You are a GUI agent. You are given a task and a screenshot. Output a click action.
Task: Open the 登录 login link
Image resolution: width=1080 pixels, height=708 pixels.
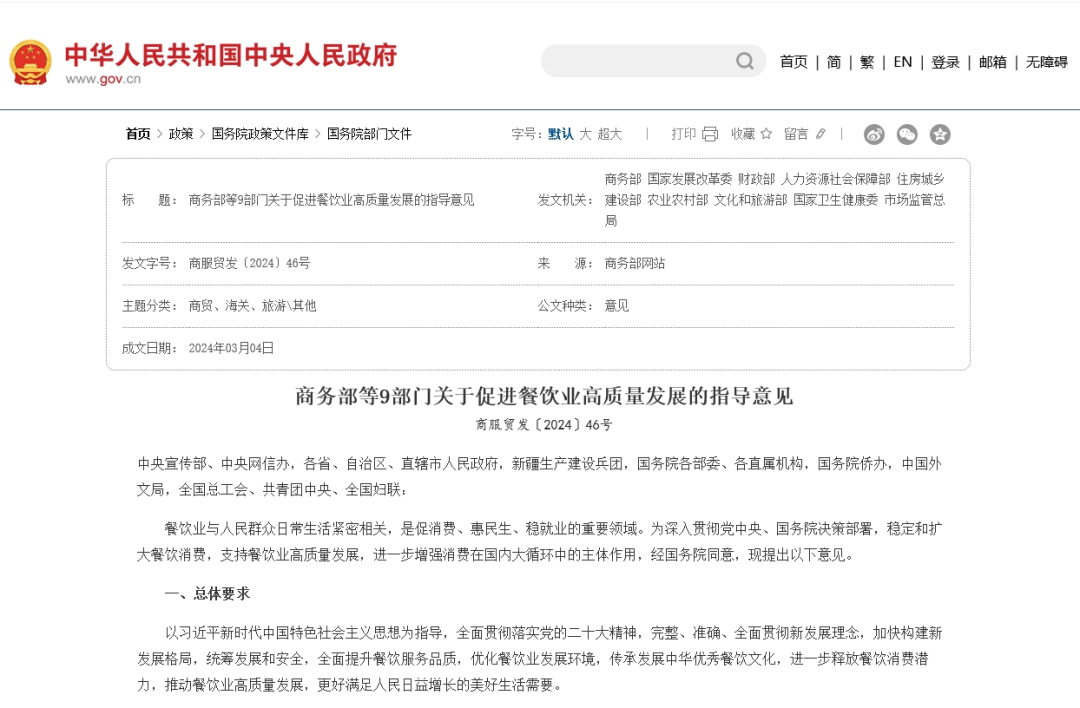click(946, 62)
